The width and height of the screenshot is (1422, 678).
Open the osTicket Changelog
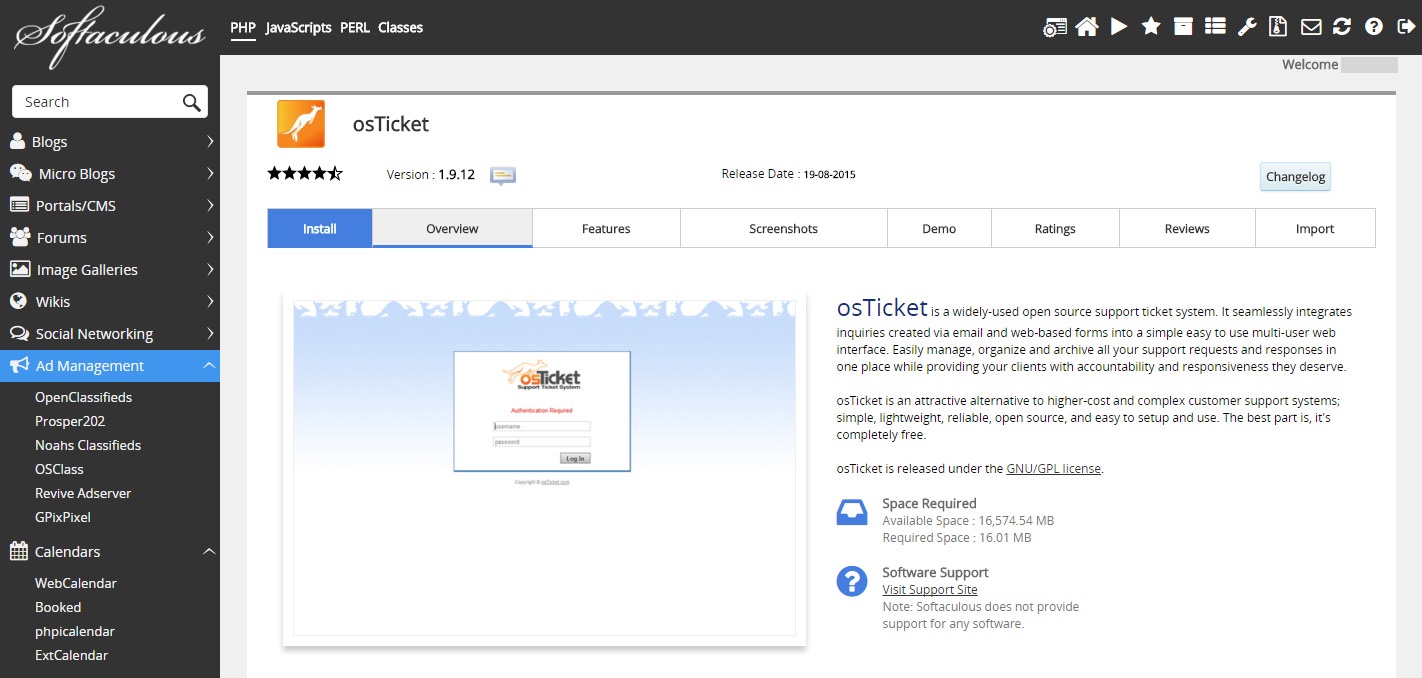click(1295, 176)
